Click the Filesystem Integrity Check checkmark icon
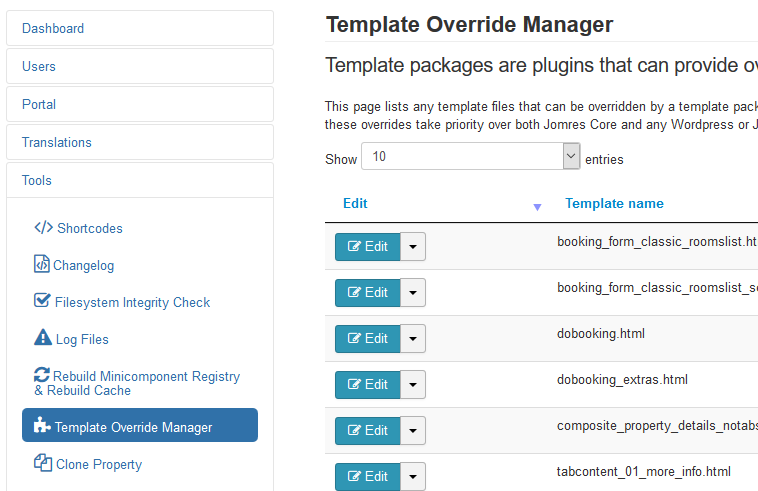The image size is (758, 491). (42, 300)
